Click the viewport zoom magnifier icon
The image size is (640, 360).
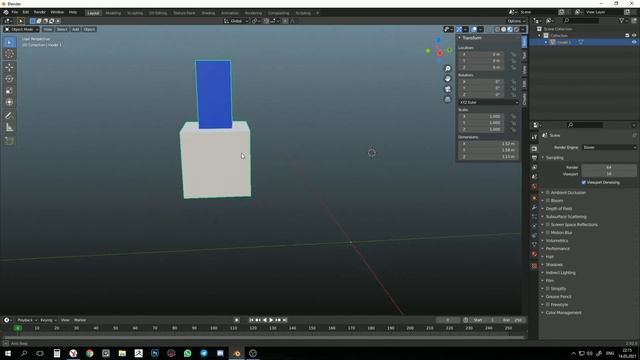point(448,69)
